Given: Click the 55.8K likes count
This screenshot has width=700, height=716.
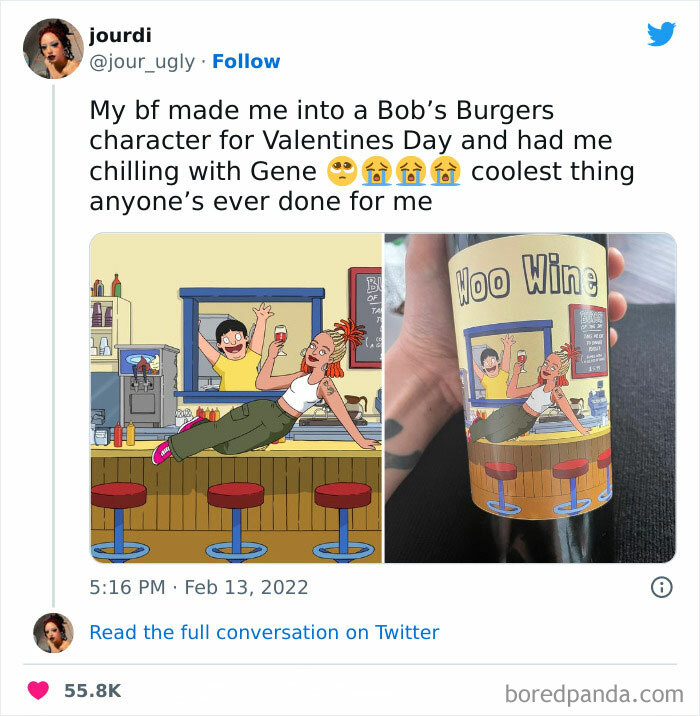Looking at the screenshot, I should click(93, 691).
